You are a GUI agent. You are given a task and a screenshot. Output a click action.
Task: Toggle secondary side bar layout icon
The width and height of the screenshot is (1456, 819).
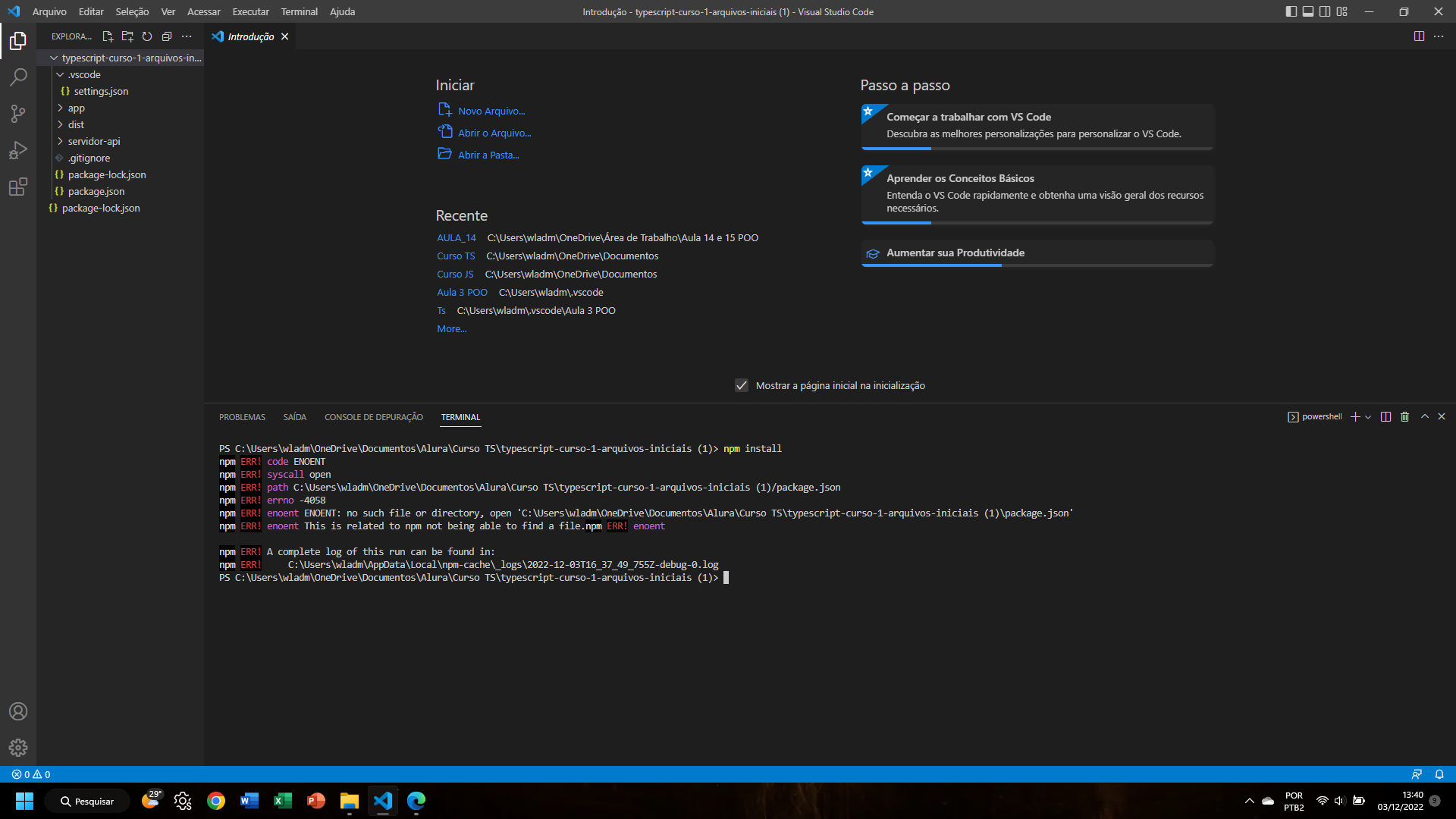pyautogui.click(x=1325, y=11)
